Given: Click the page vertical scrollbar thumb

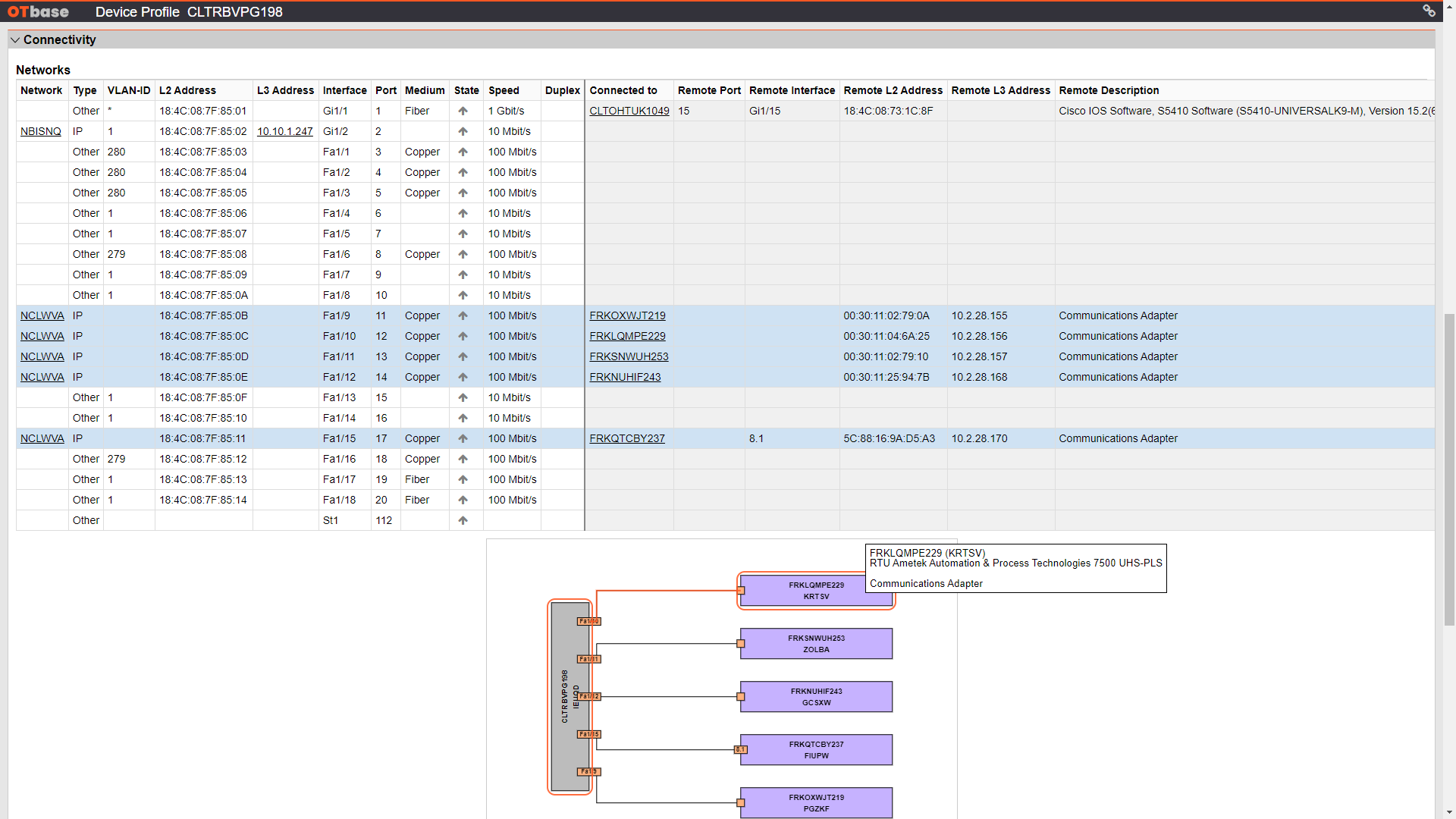Looking at the screenshot, I should pyautogui.click(x=1449, y=469).
